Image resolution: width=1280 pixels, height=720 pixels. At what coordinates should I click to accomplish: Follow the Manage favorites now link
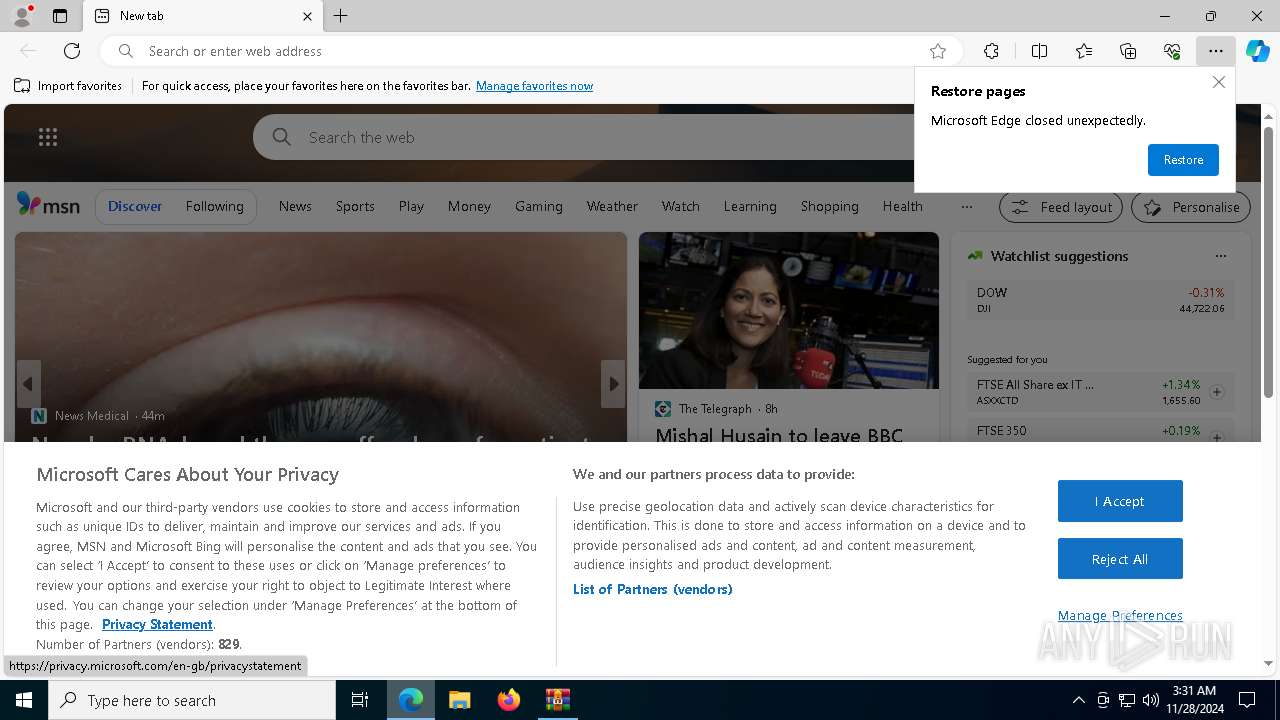click(534, 86)
